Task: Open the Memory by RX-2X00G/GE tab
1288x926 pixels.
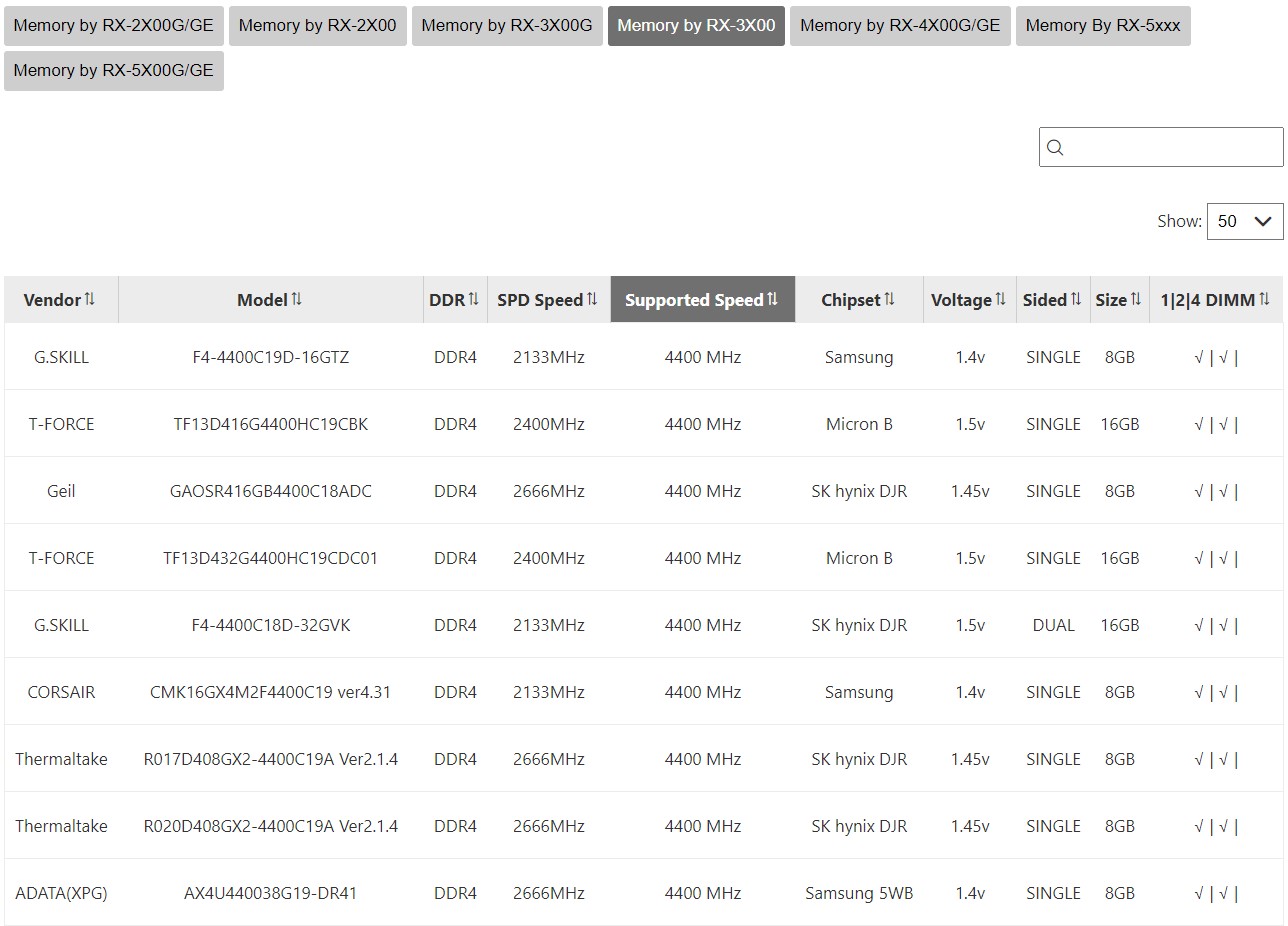Action: click(114, 26)
